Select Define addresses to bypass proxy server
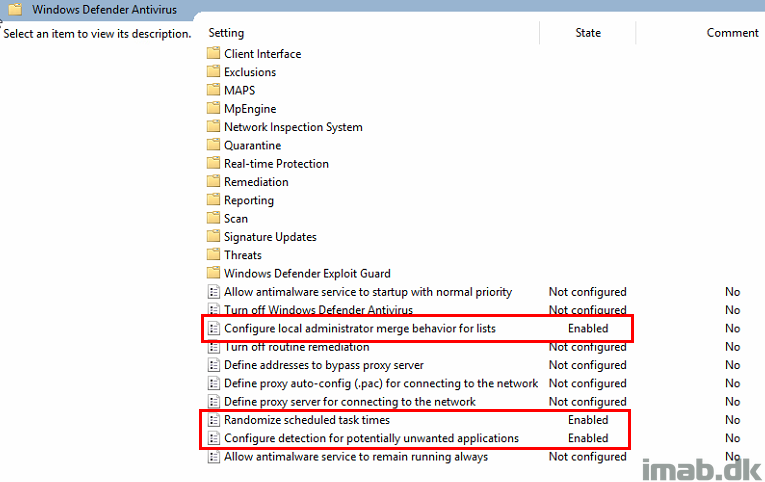The image size is (765, 482). pos(323,365)
